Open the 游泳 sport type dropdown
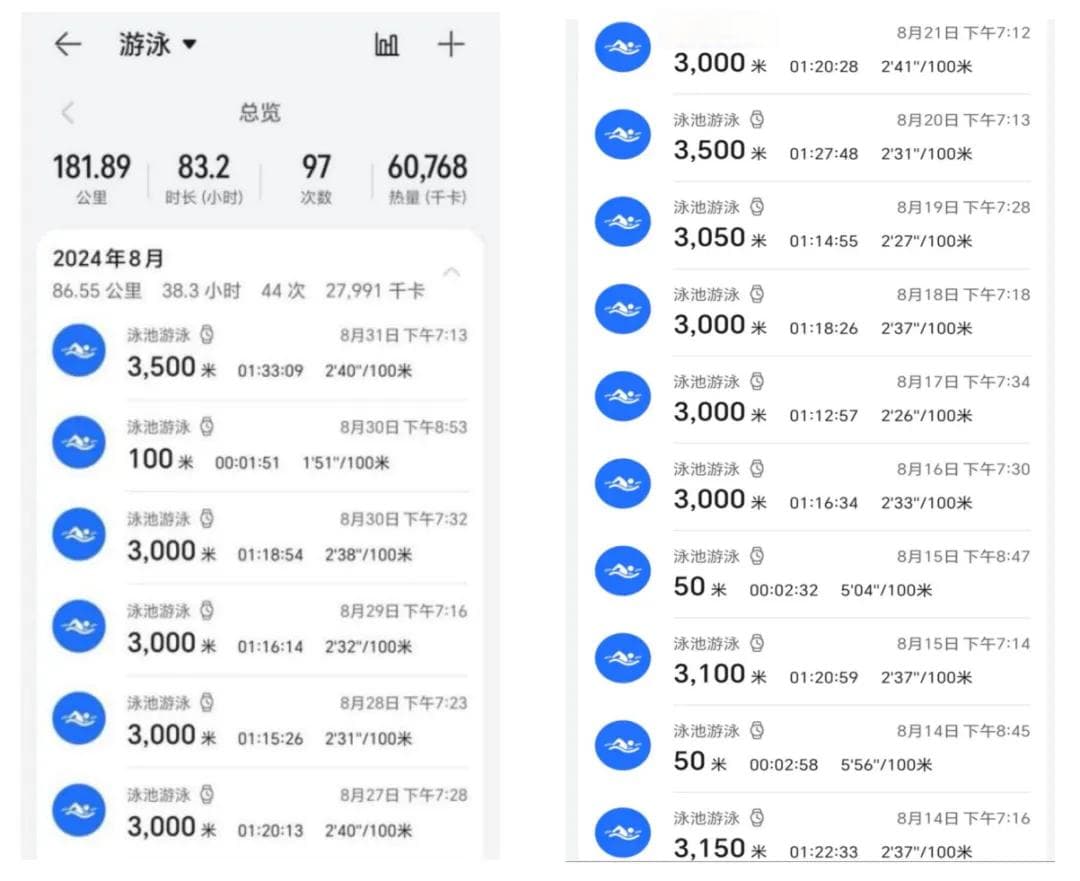Screen dimensions: 1080x881 tap(157, 44)
